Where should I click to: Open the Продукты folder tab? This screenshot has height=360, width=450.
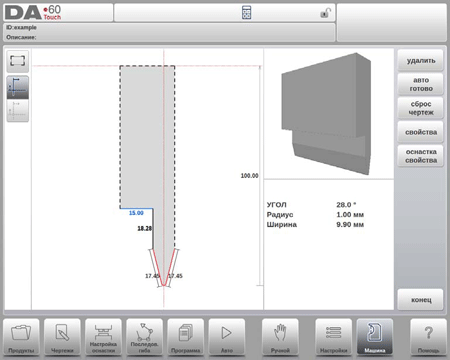pos(21,337)
